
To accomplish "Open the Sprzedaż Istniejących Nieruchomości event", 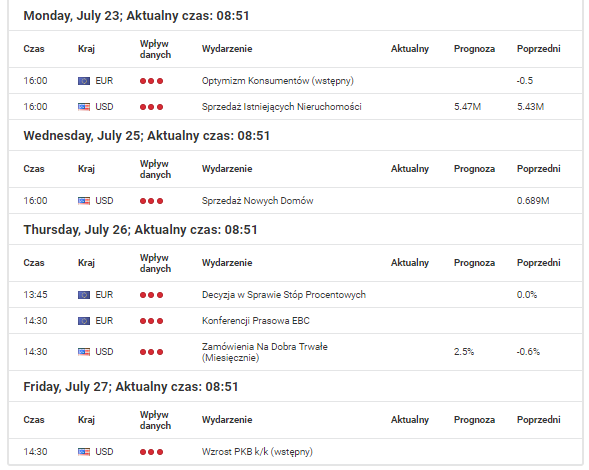I will coord(282,107).
